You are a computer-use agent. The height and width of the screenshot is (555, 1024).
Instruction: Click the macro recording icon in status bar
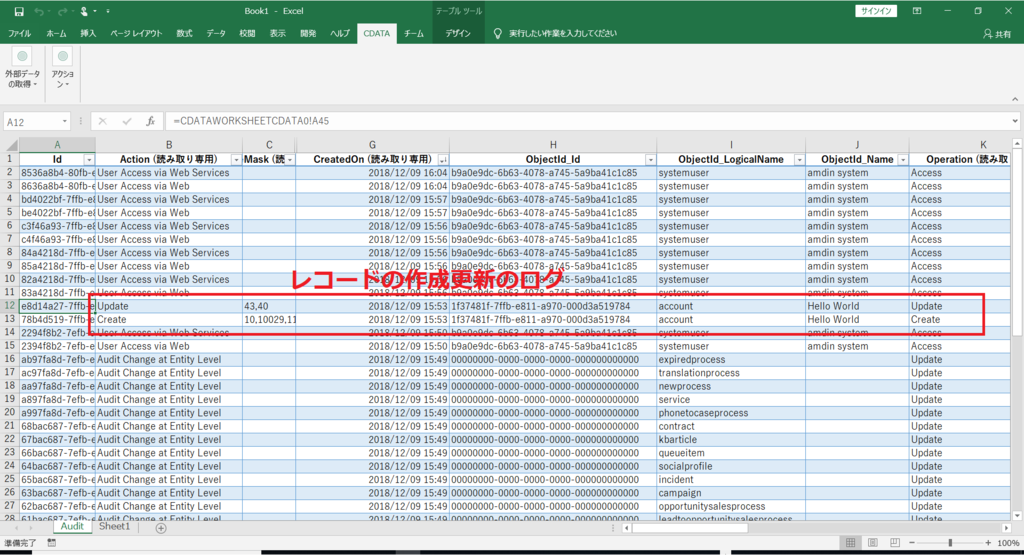click(x=52, y=543)
